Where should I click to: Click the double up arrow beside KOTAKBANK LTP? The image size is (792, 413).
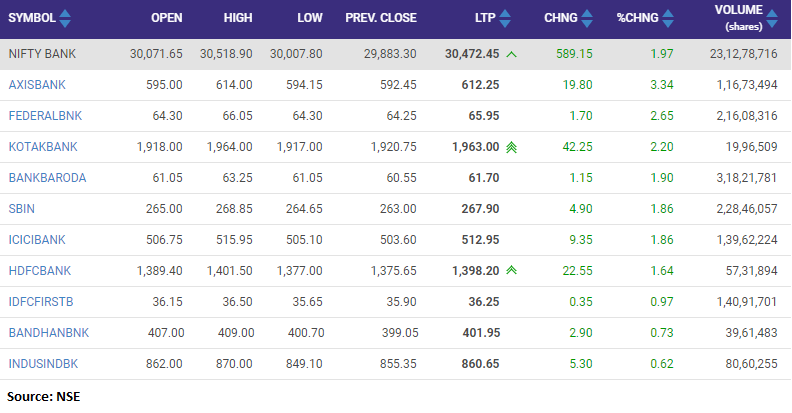(511, 147)
